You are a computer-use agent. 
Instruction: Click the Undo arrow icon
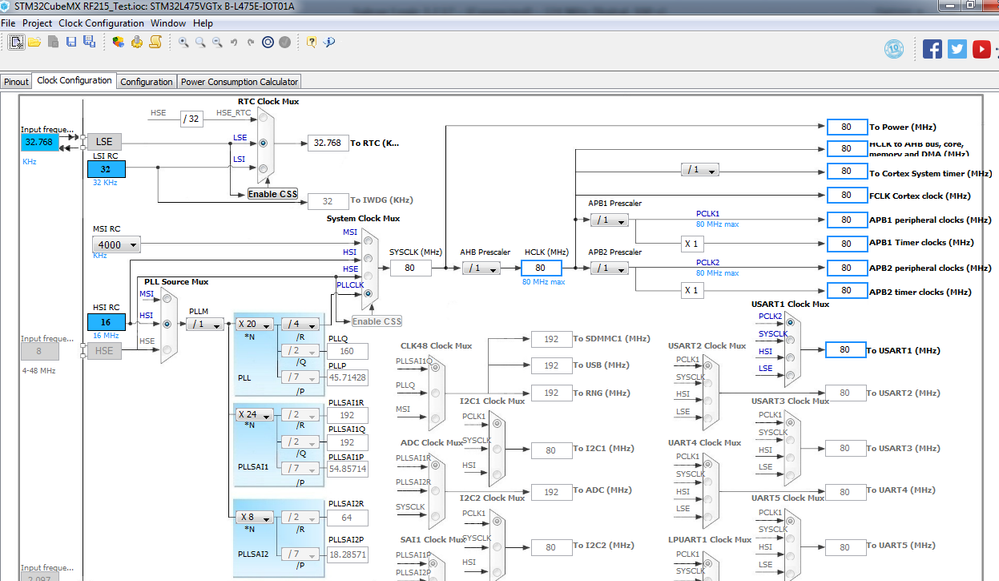pos(234,43)
